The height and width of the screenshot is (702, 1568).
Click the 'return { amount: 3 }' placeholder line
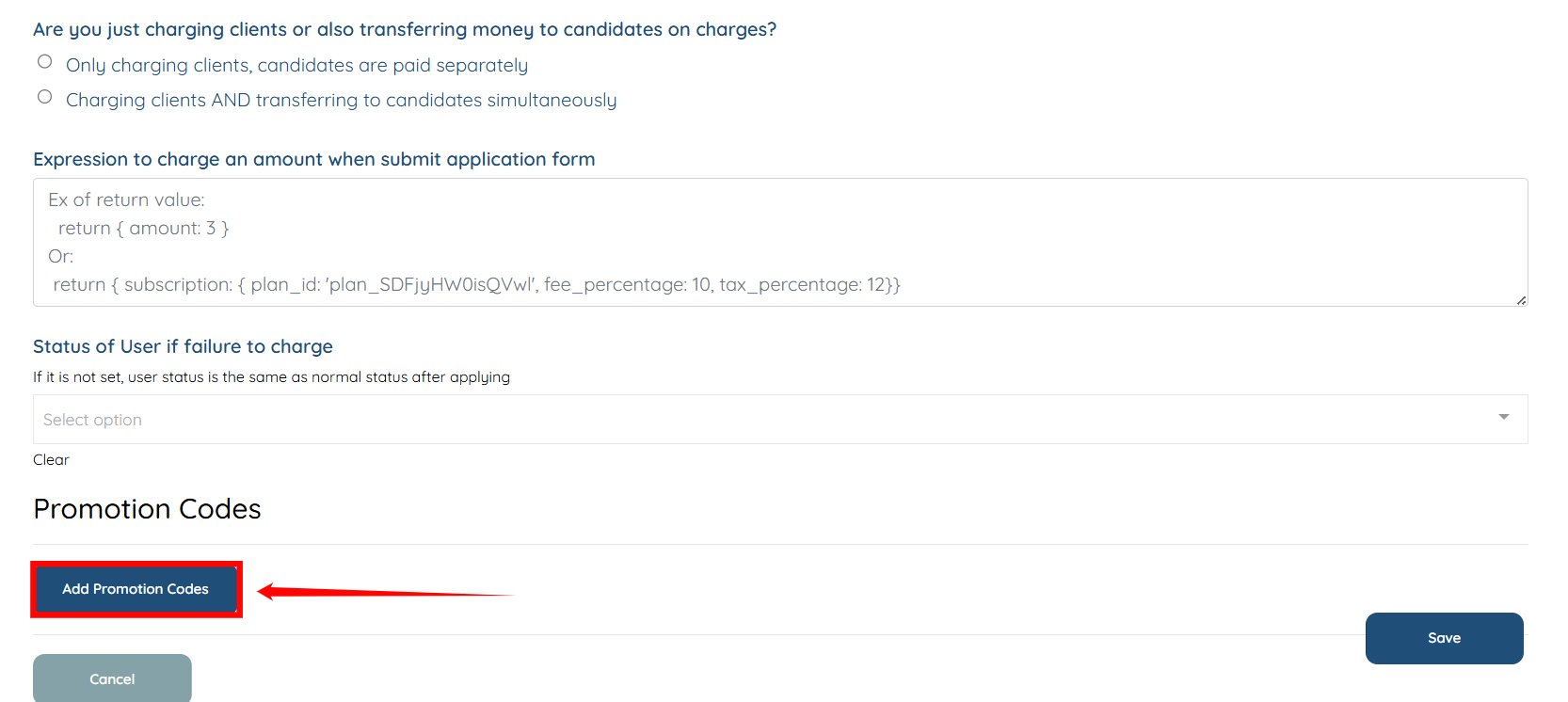click(143, 228)
